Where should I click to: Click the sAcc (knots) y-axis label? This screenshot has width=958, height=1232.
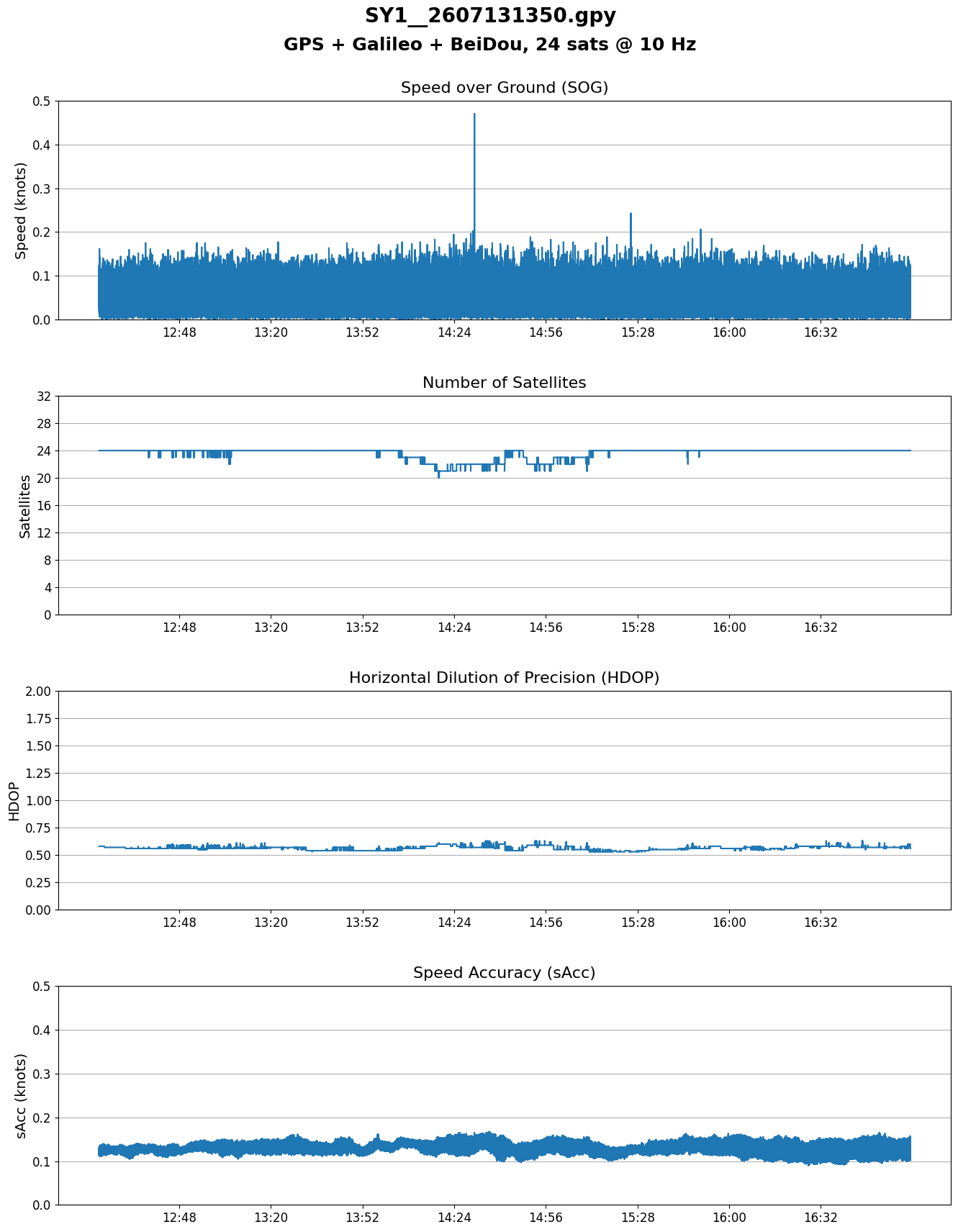point(21,1095)
